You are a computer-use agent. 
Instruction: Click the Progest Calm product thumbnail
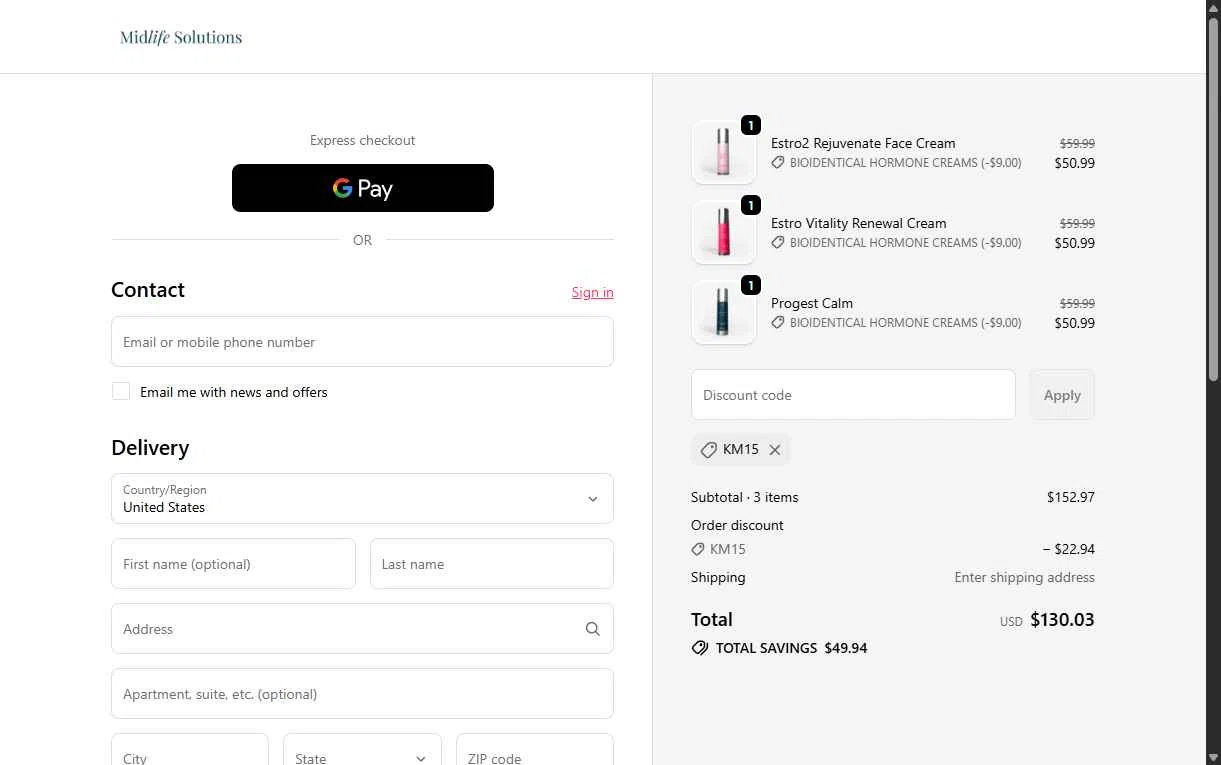click(724, 312)
